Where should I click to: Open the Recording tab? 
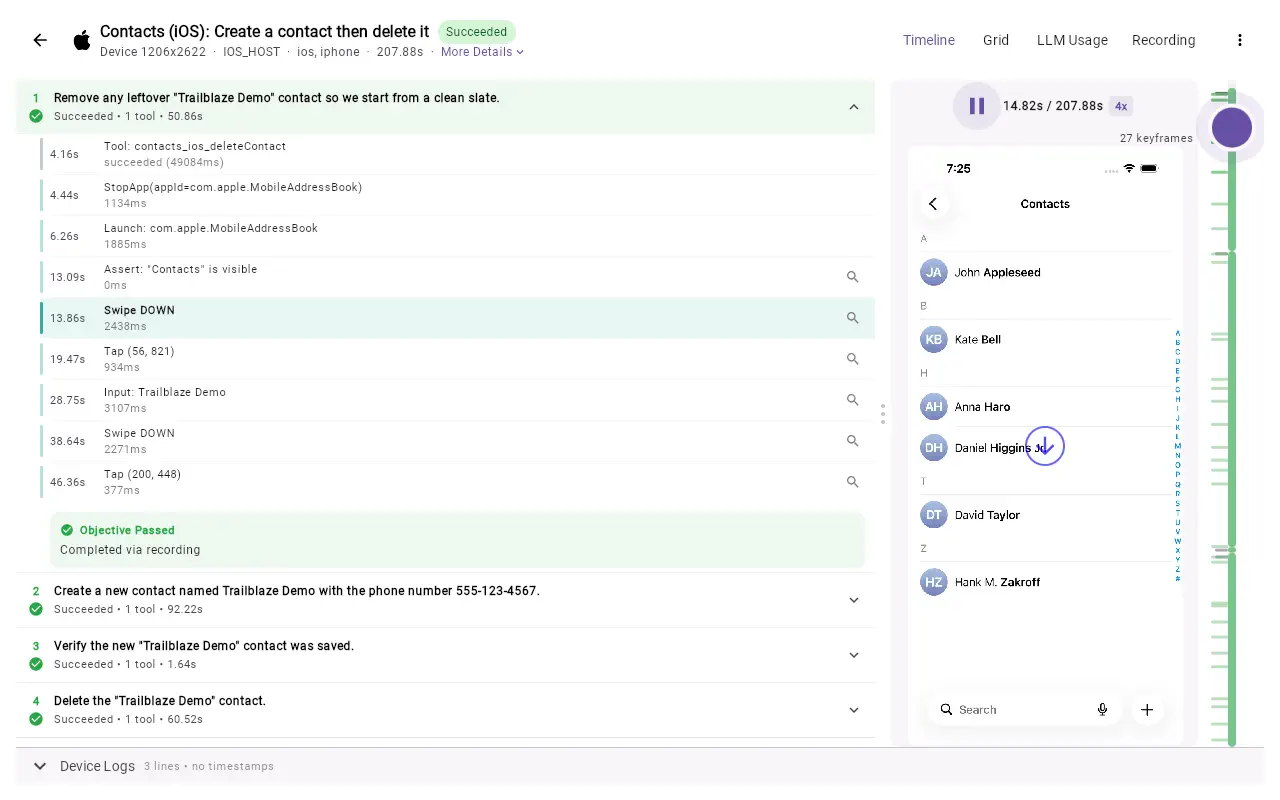coord(1164,40)
